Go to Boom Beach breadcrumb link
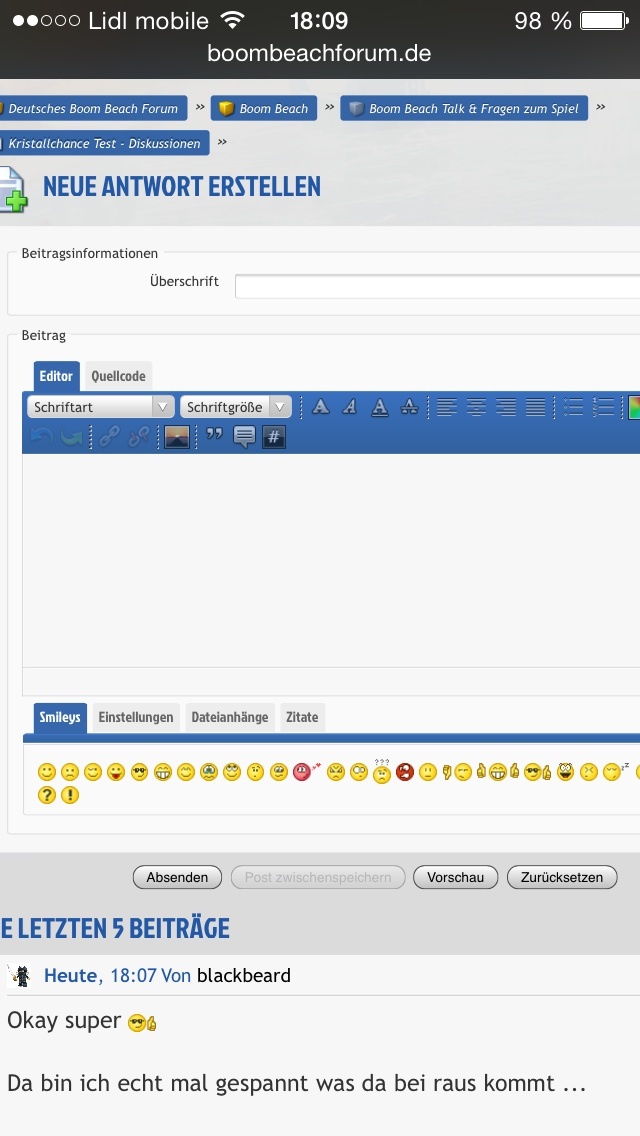 click(264, 108)
